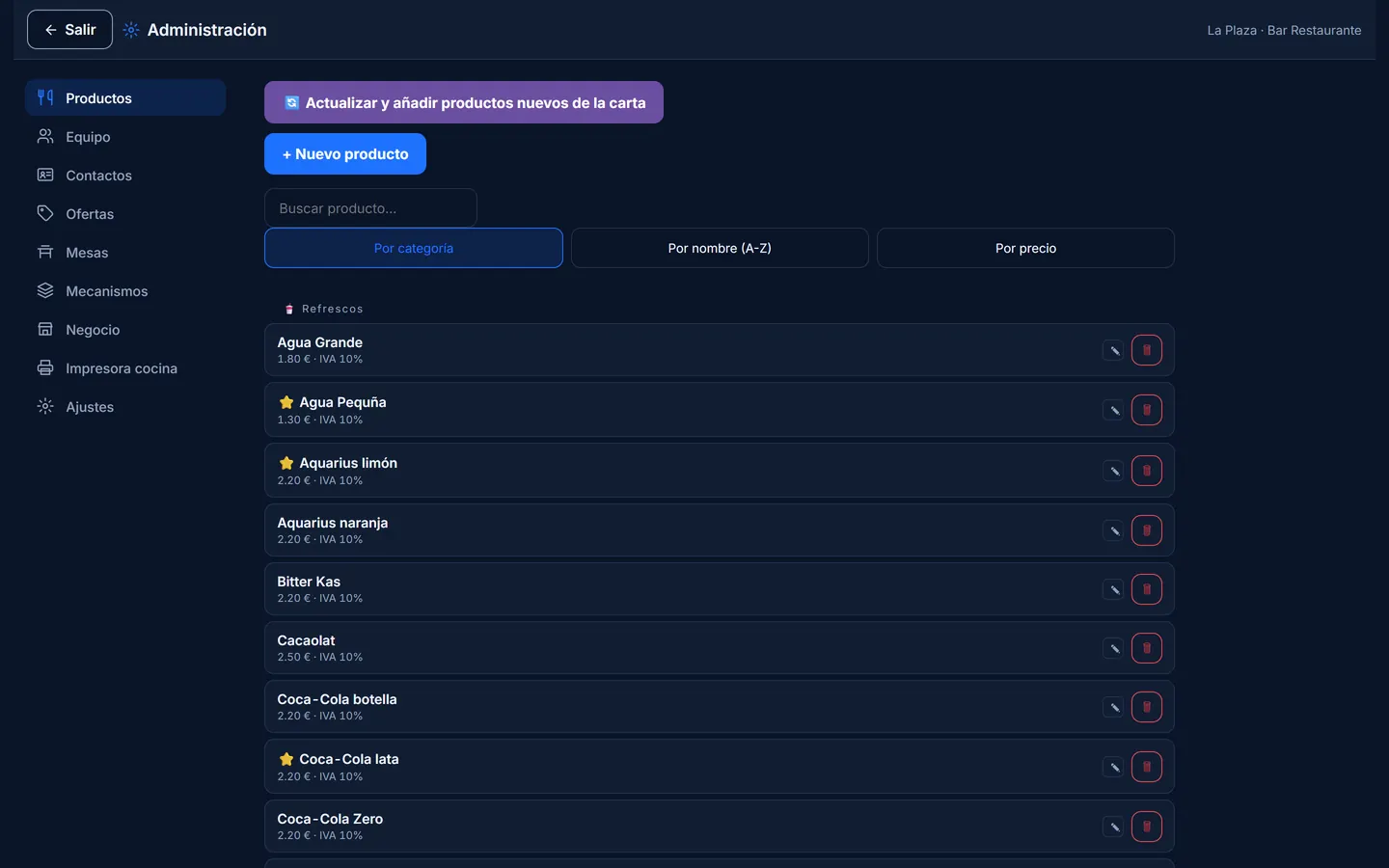The height and width of the screenshot is (868, 1389).
Task: Open the Ofertas section
Action: 125,213
